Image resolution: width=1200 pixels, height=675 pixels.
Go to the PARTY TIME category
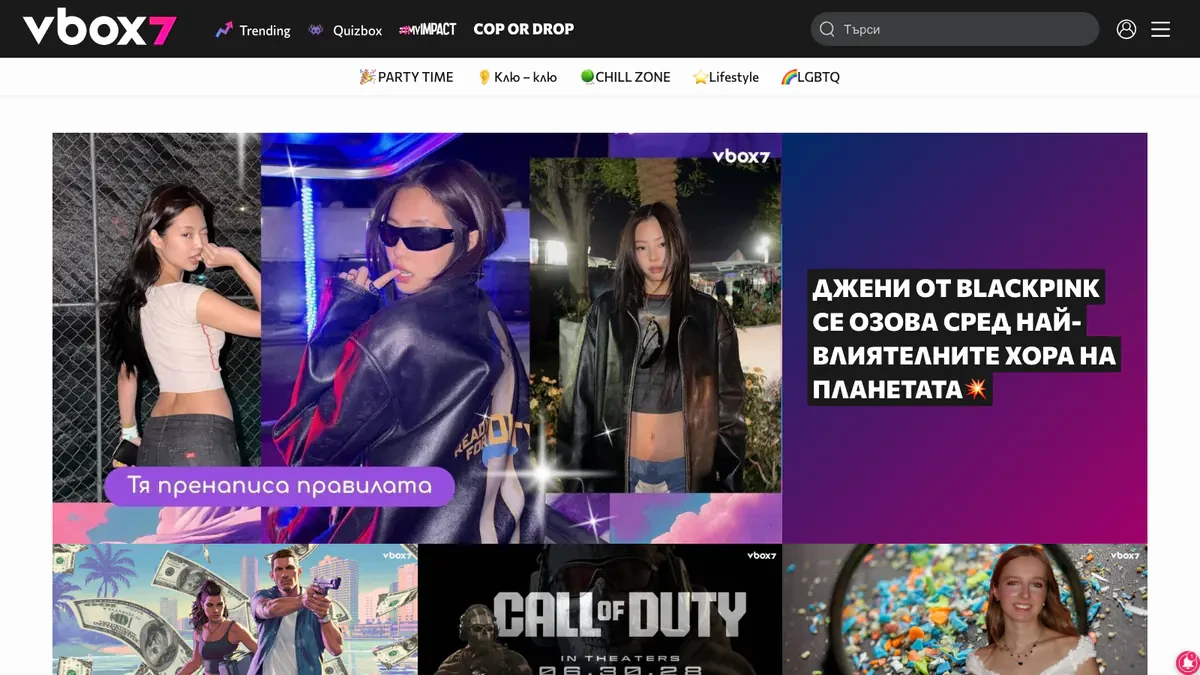(x=406, y=77)
